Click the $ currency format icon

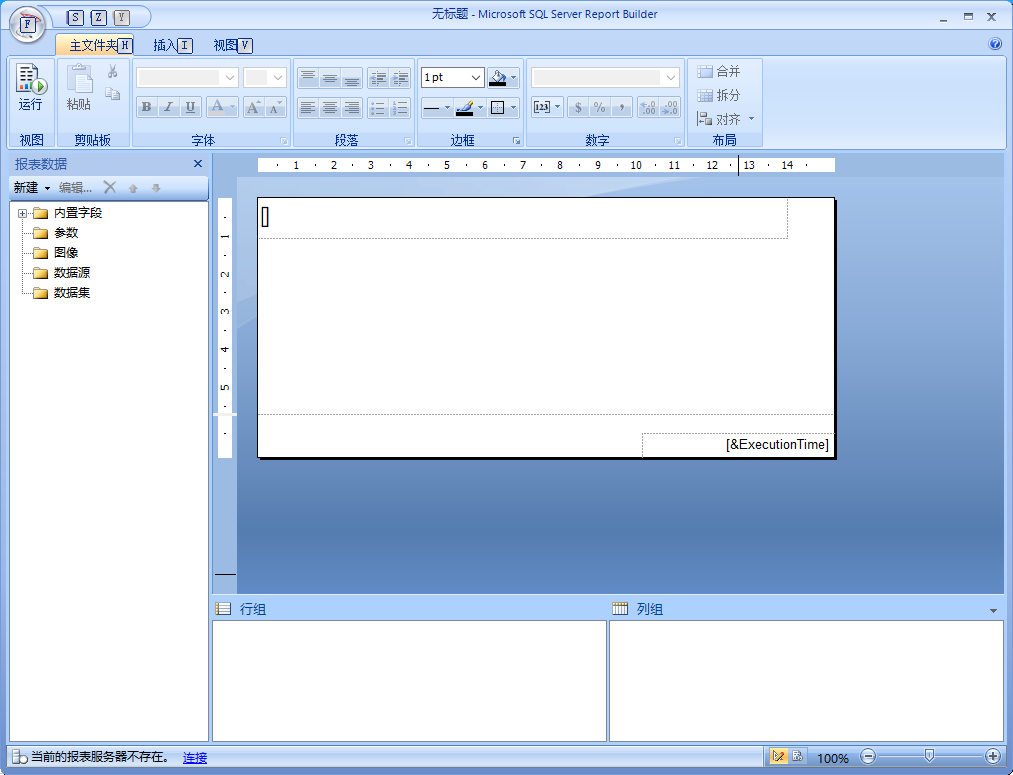point(578,107)
